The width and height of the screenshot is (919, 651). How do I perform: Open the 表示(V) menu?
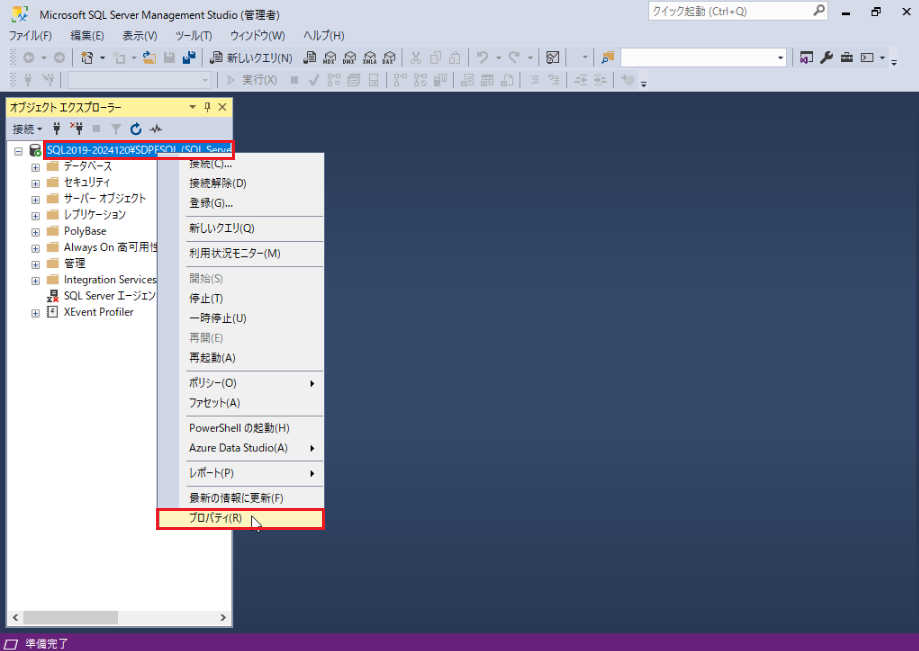139,36
